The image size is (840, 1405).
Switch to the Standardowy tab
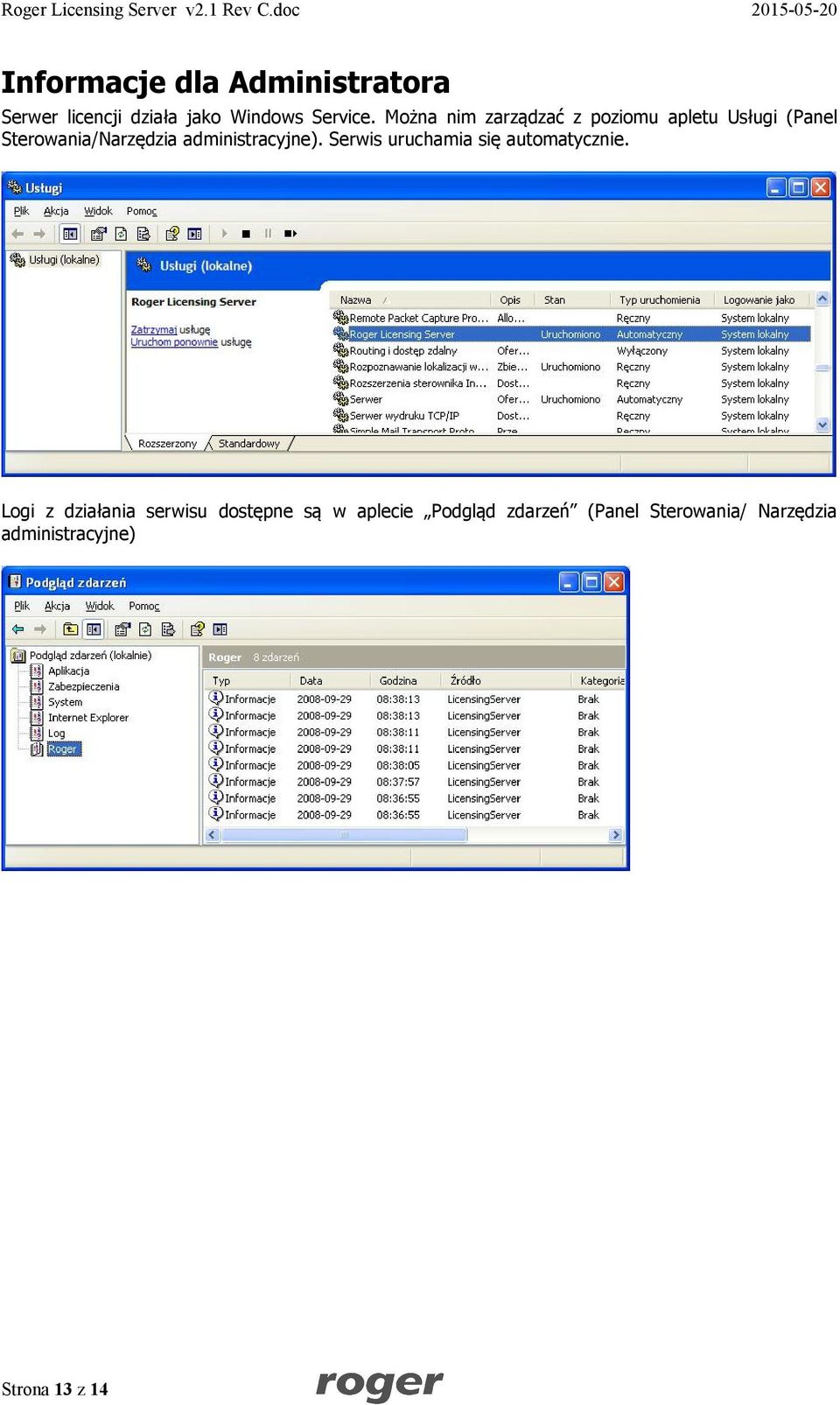click(249, 444)
